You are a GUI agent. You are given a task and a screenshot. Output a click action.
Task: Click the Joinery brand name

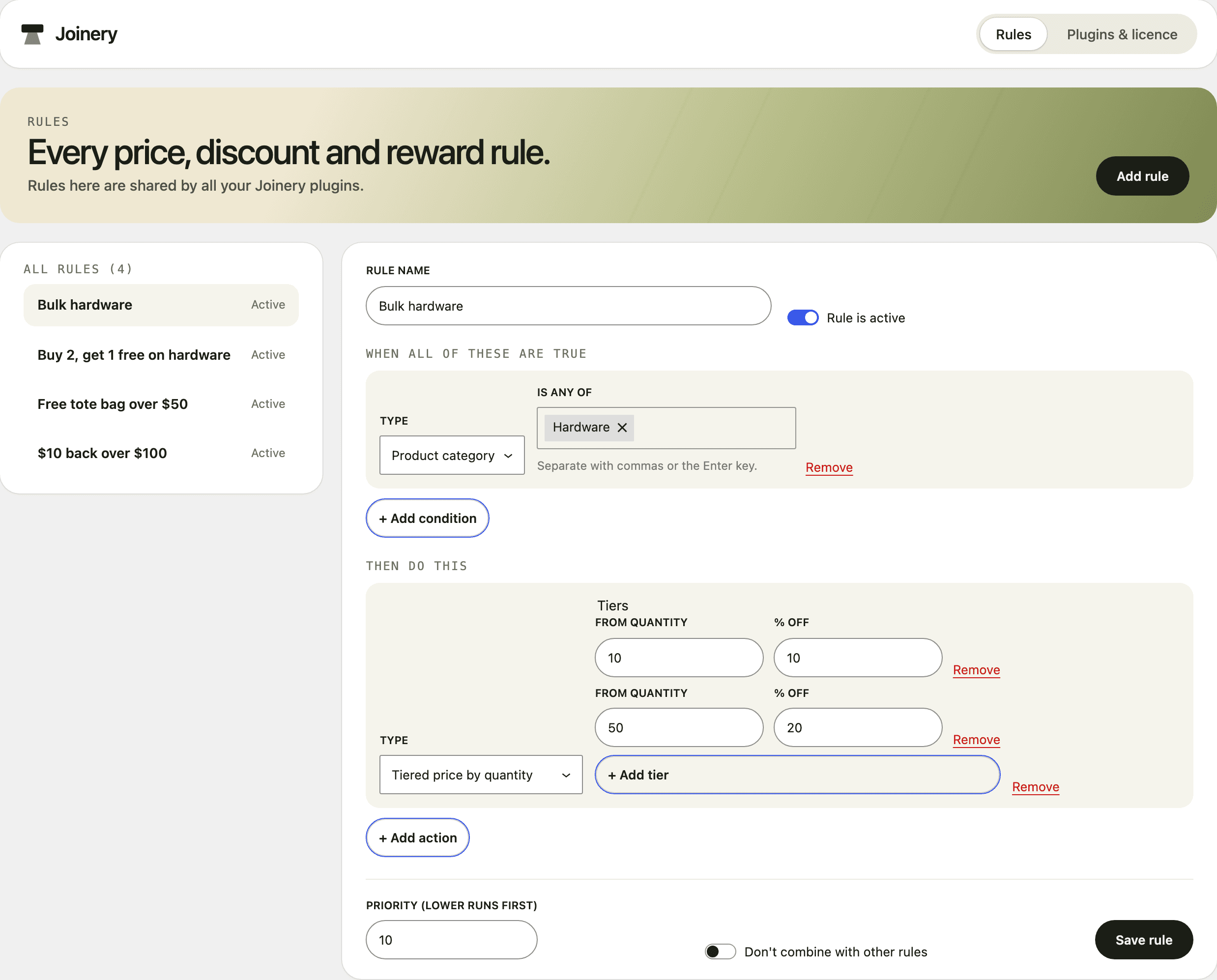point(87,34)
